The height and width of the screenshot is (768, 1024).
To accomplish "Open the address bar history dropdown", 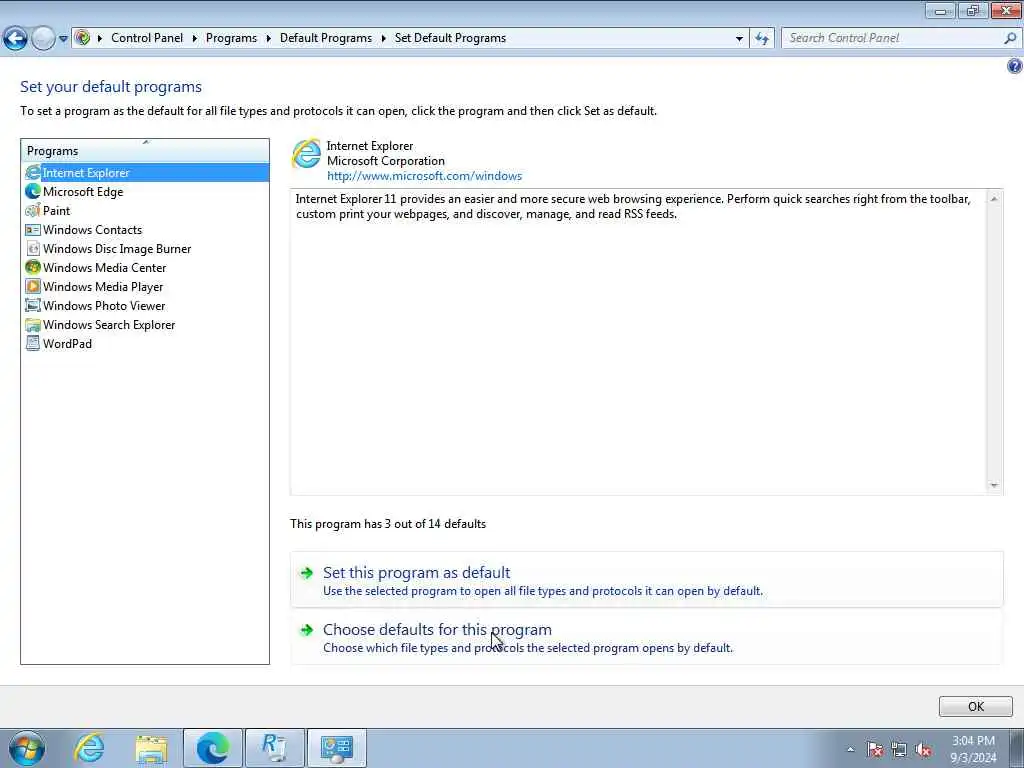I will point(739,39).
